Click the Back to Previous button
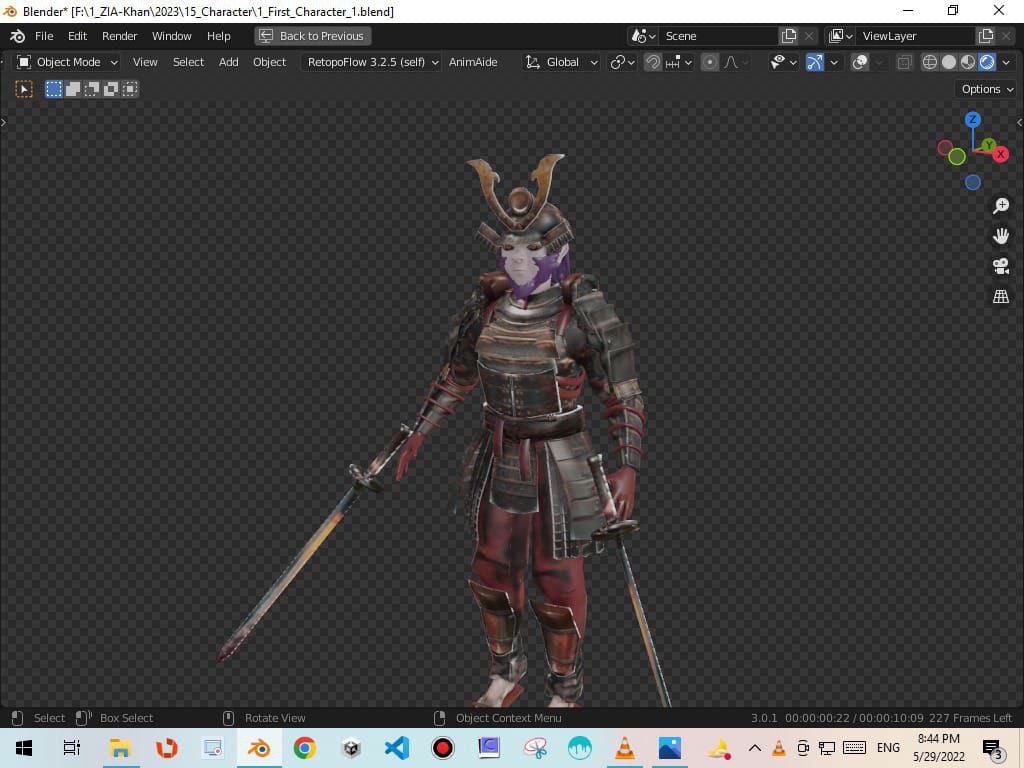Screen dimensions: 1024x768 (313, 36)
